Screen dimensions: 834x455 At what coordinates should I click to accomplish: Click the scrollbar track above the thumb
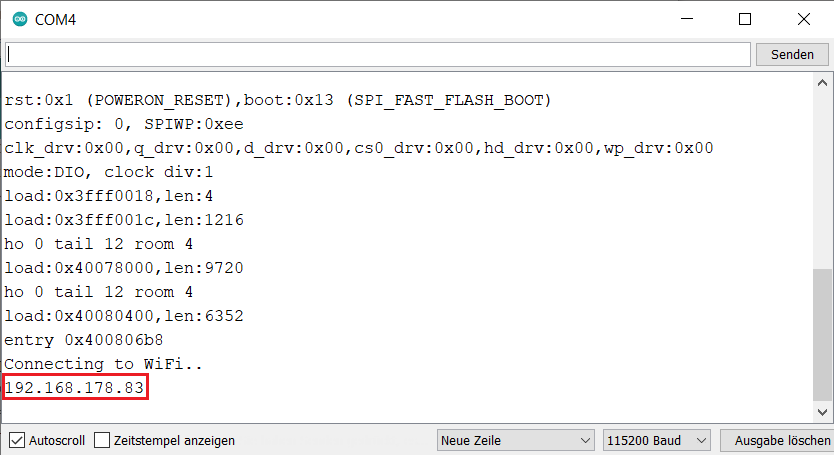[823, 180]
